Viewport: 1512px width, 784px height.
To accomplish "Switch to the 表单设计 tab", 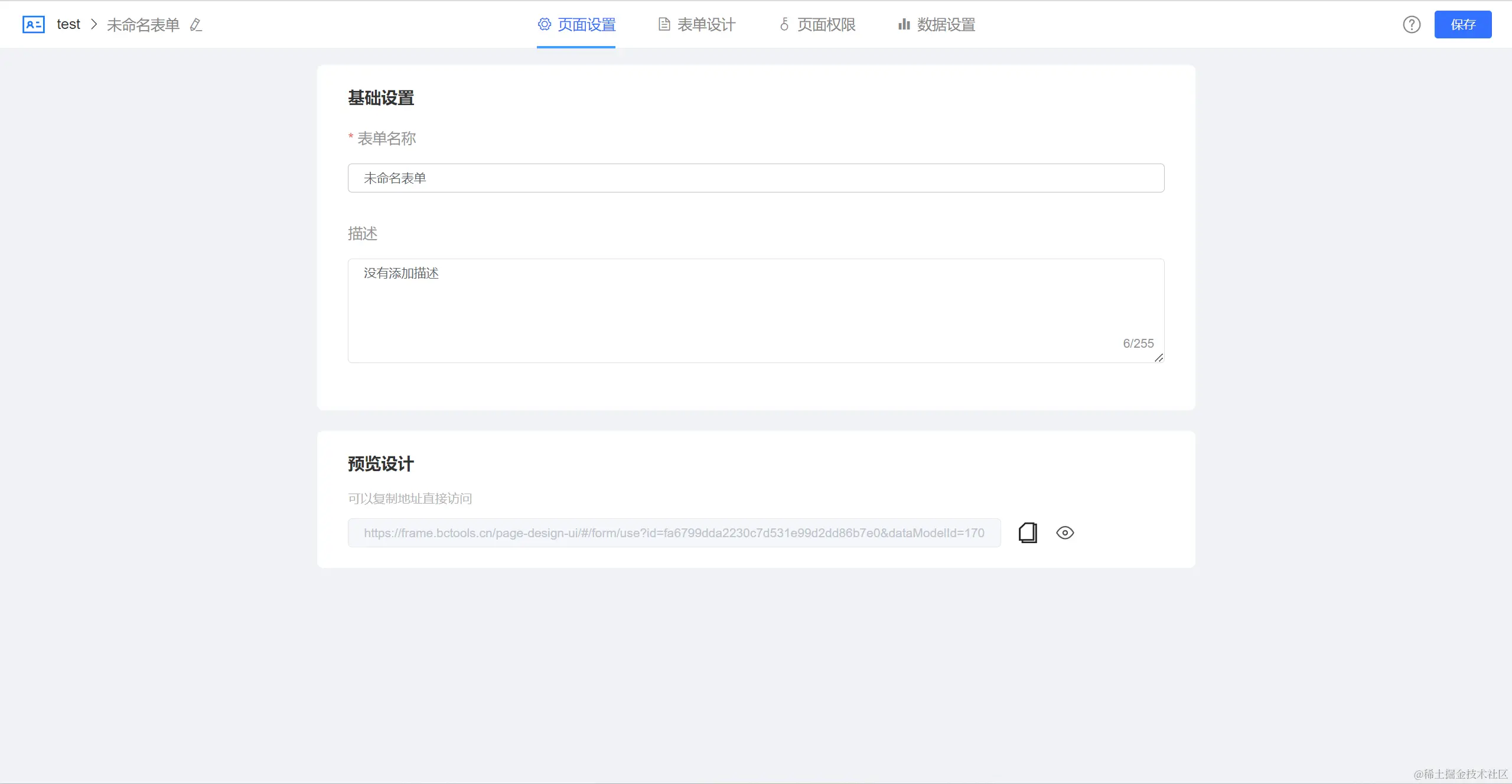I will (706, 24).
